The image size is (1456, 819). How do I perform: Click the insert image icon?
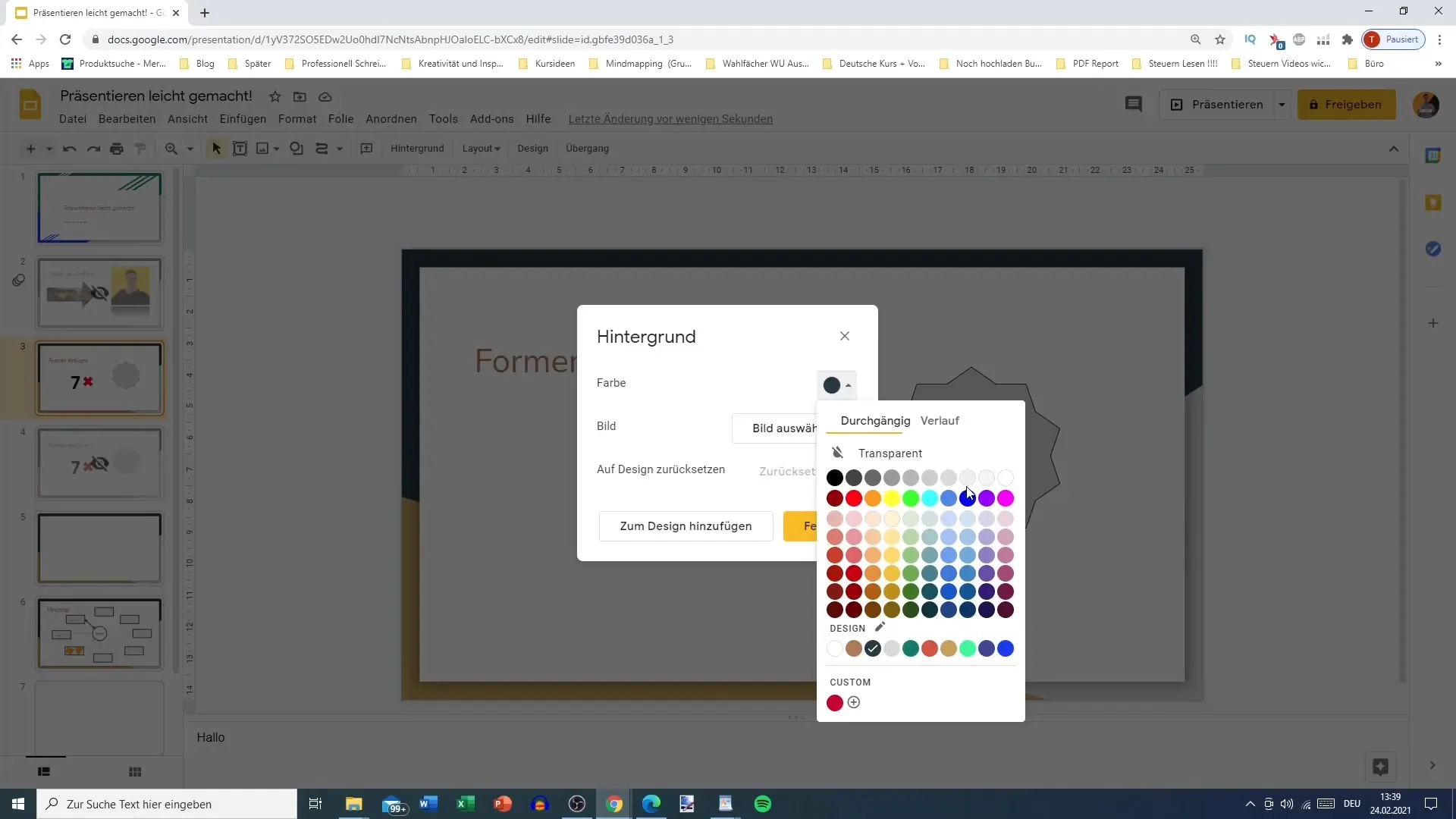[x=262, y=149]
